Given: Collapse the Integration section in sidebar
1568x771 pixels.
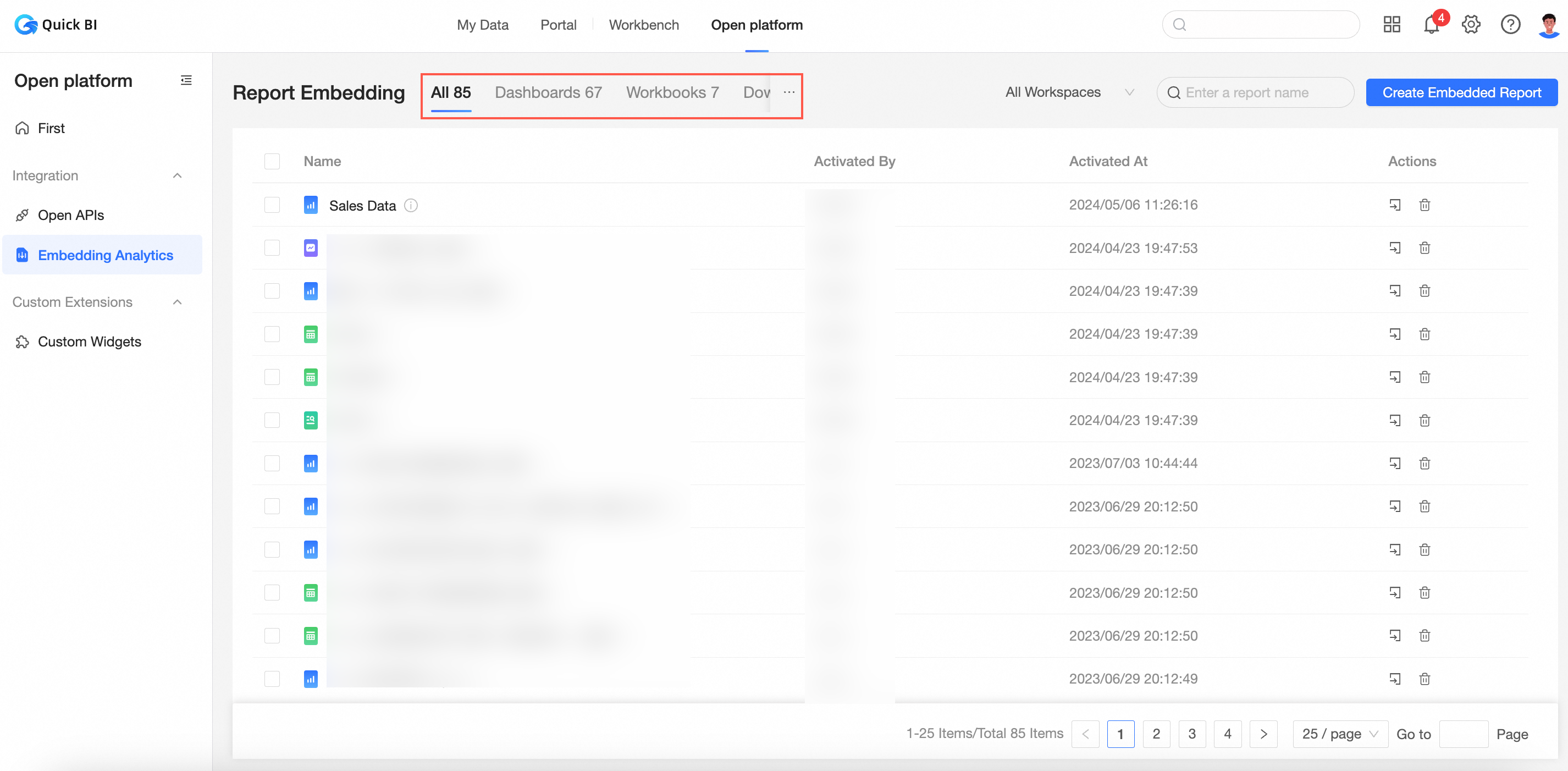Looking at the screenshot, I should pyautogui.click(x=177, y=176).
